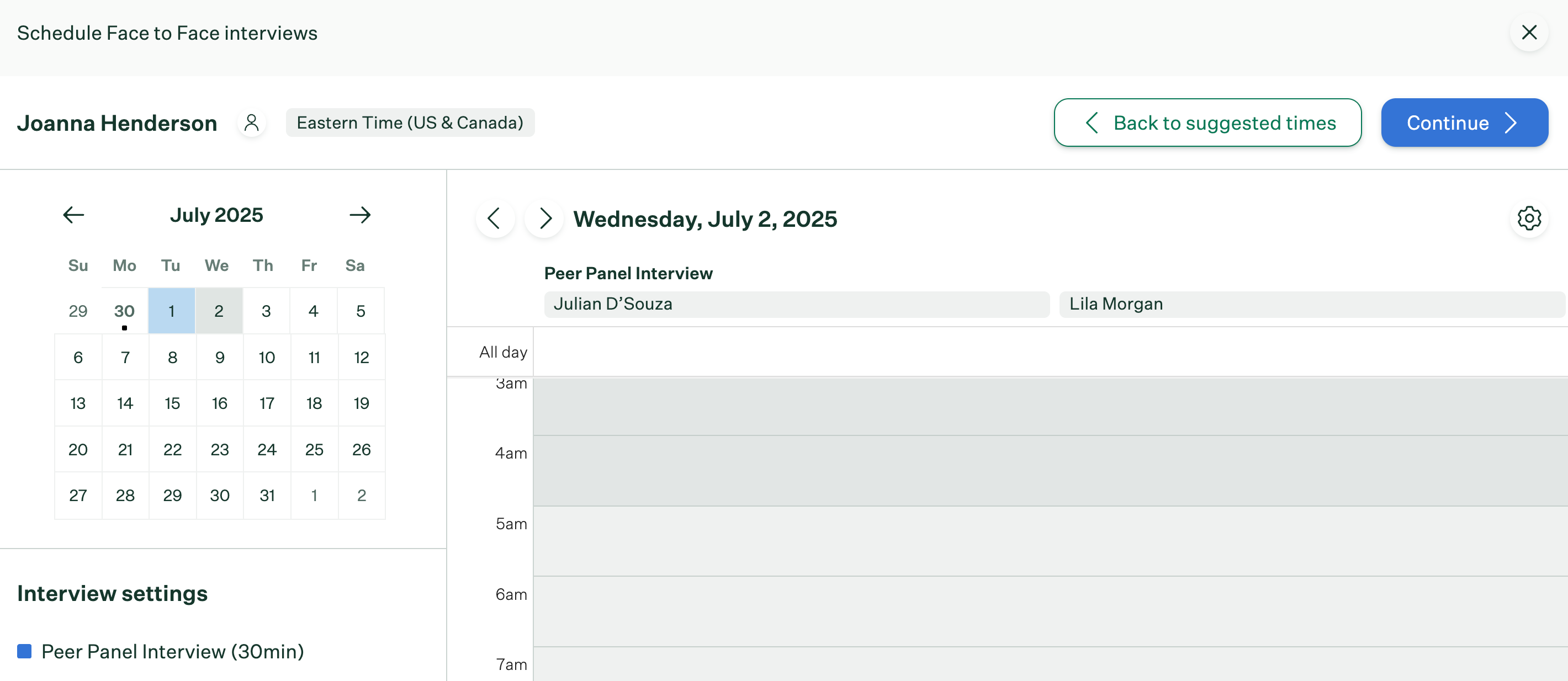Open Eastern Time (US & Canada) timezone selector
Image resolution: width=1568 pixels, height=681 pixels.
click(x=410, y=123)
